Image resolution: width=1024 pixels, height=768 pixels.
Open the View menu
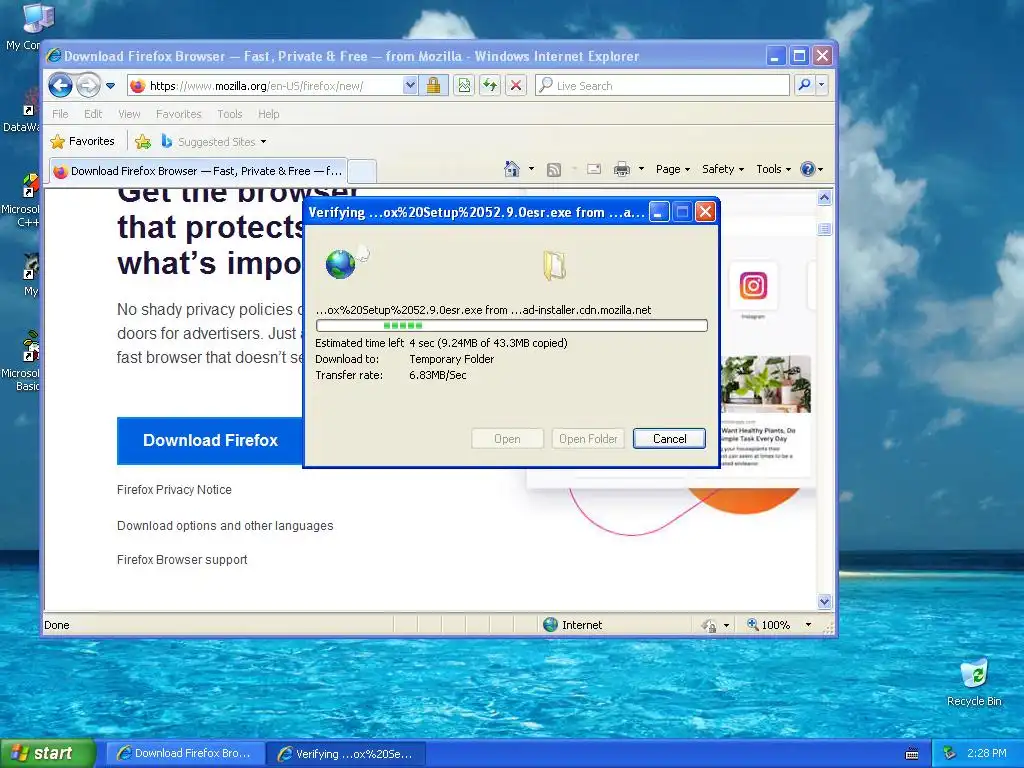[129, 114]
